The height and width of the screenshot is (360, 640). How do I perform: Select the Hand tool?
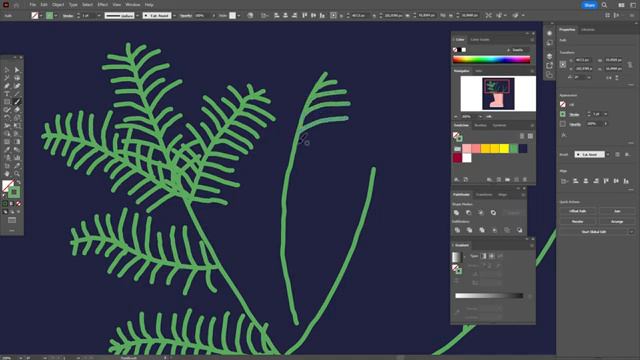pos(7,174)
